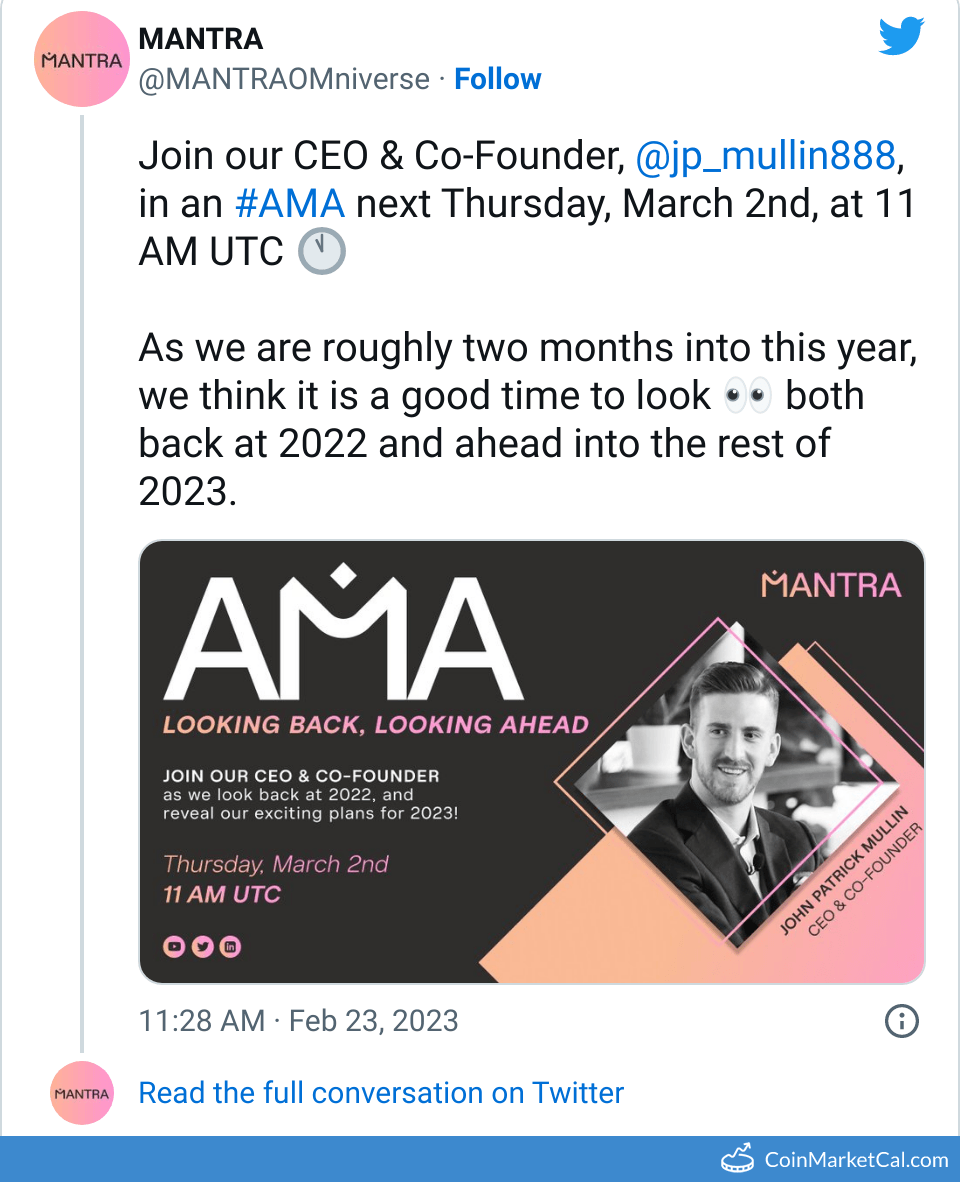Screen dimensions: 960x1182
Task: Click the small MANTRA avatar at bottom
Action: 81,1093
